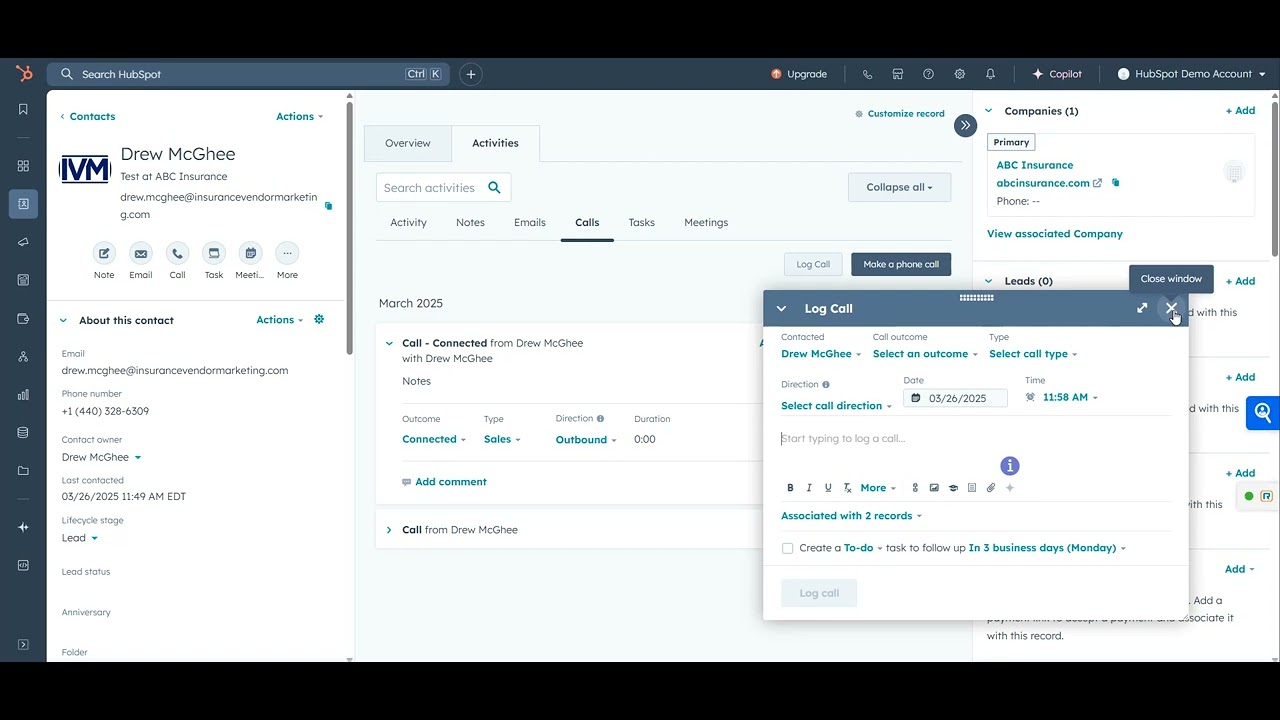Expand the left navigation sidebar

[x=23, y=645]
